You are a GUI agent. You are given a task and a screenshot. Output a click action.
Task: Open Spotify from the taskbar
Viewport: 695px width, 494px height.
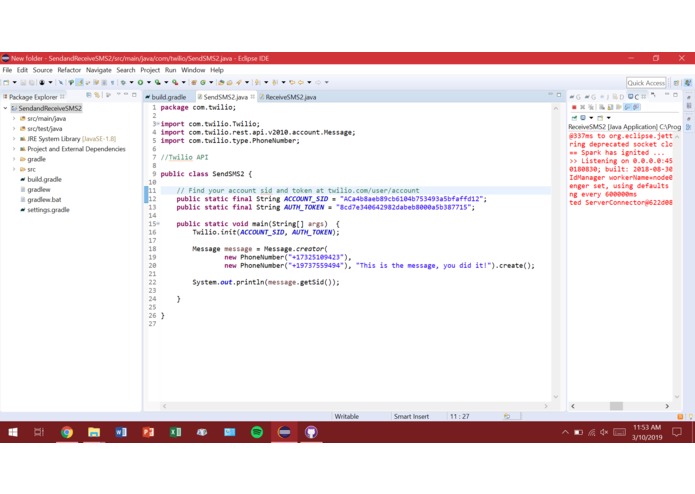pos(257,432)
